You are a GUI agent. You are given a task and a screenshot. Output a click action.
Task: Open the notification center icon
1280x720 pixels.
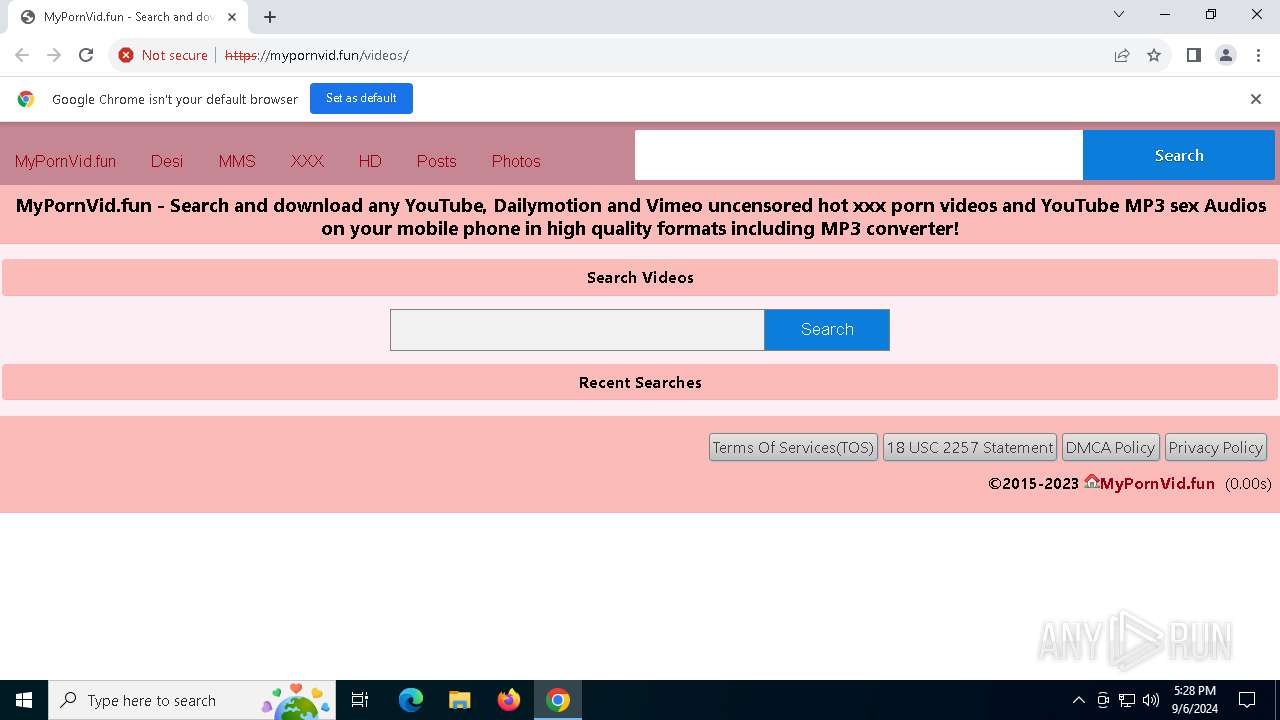point(1247,700)
